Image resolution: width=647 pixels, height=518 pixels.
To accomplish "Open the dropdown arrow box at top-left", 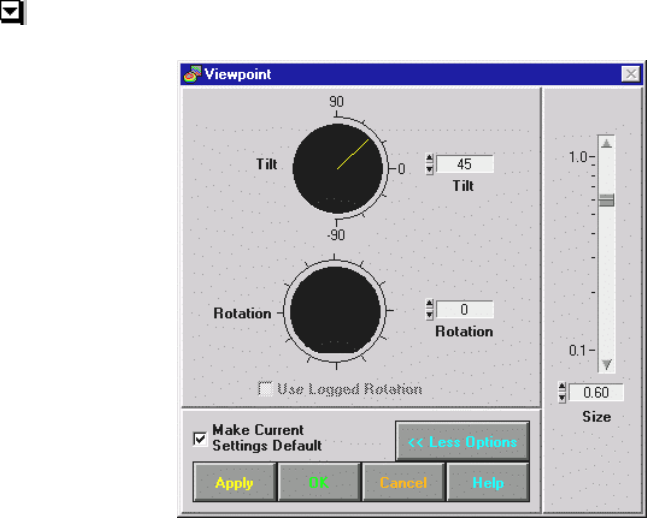I will (12, 12).
